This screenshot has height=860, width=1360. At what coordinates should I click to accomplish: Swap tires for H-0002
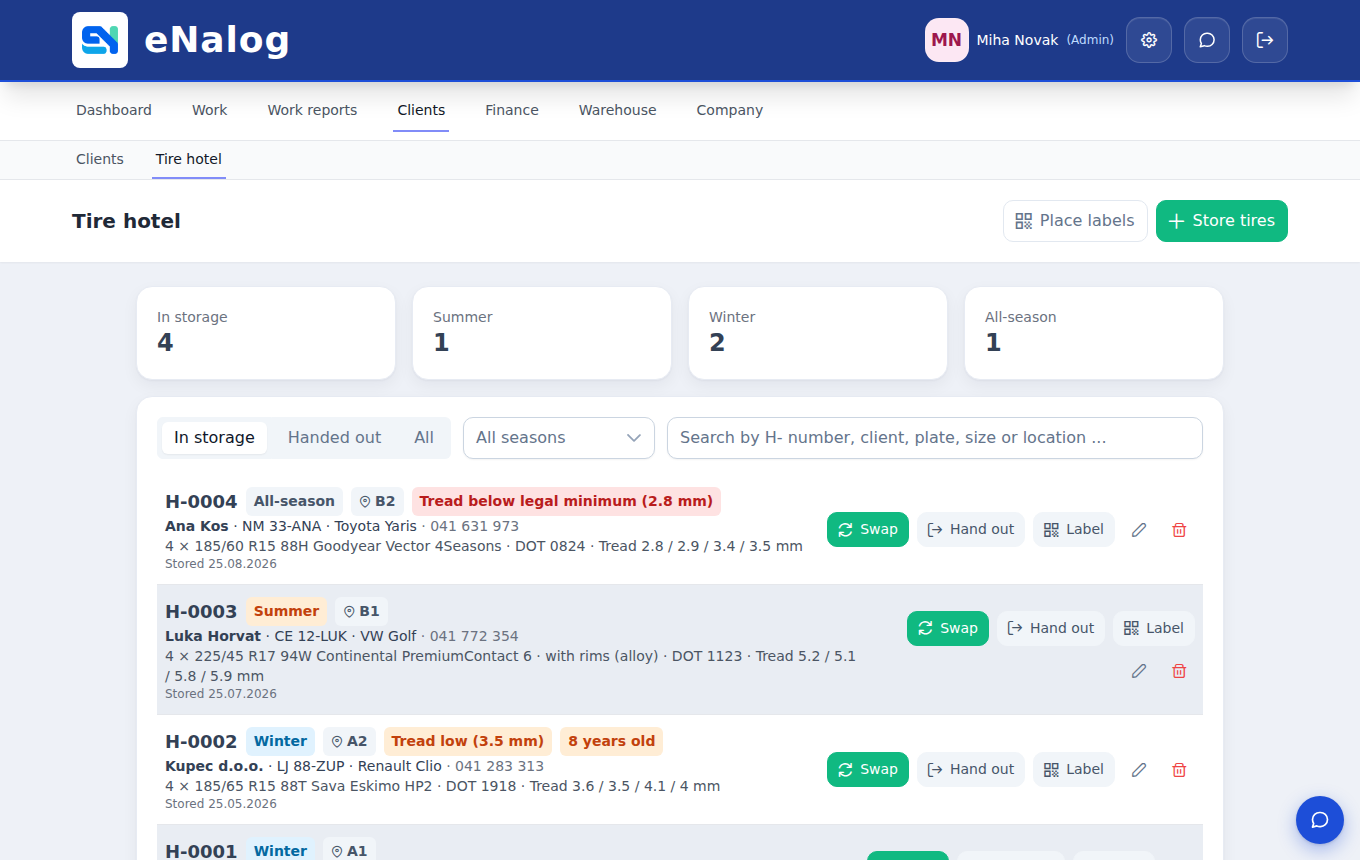[868, 769]
